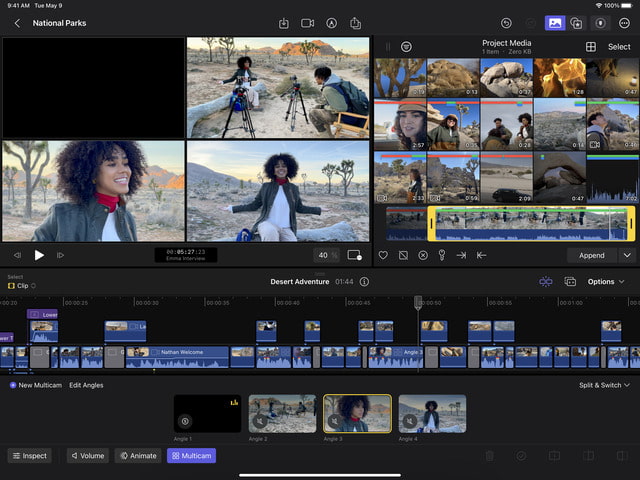Expand the timeline Options dropdown

[x=606, y=282]
